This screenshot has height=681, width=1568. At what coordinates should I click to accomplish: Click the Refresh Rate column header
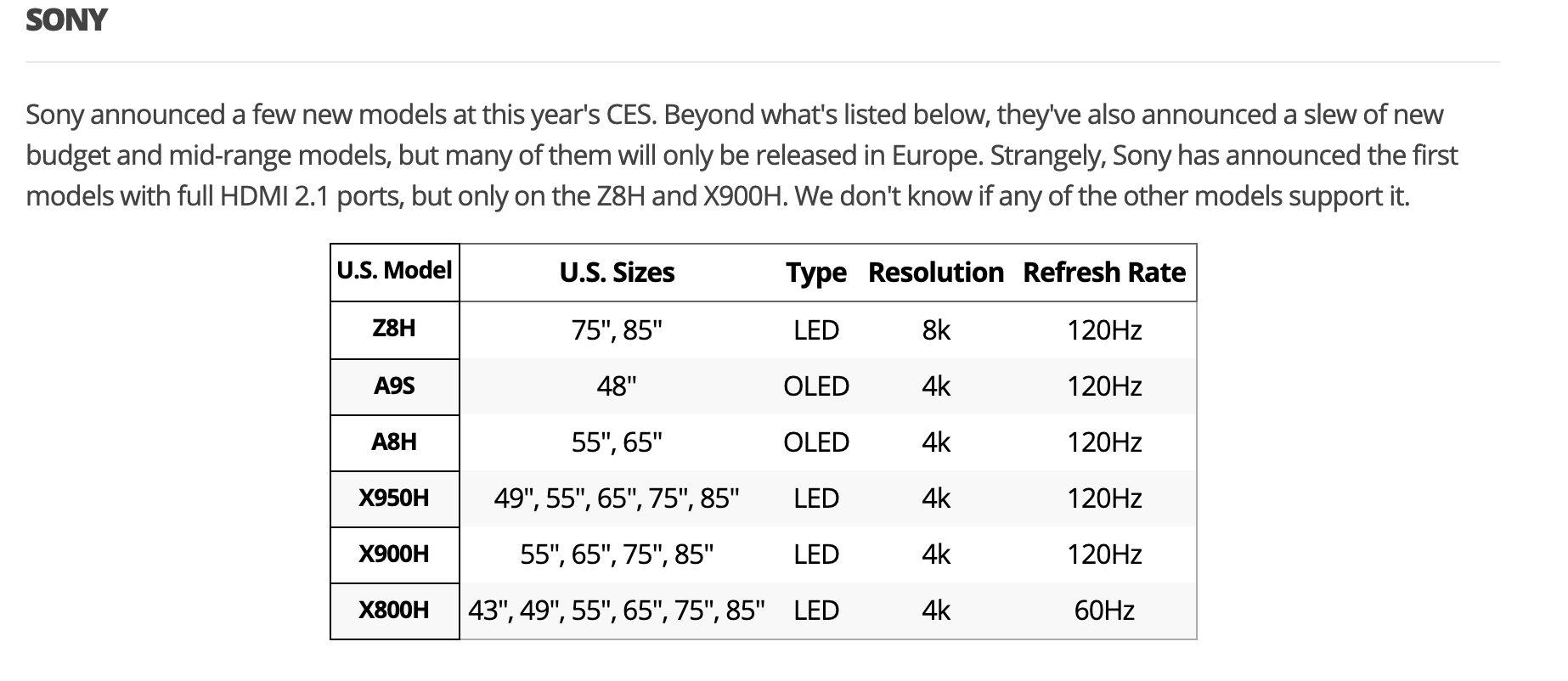(x=1104, y=273)
